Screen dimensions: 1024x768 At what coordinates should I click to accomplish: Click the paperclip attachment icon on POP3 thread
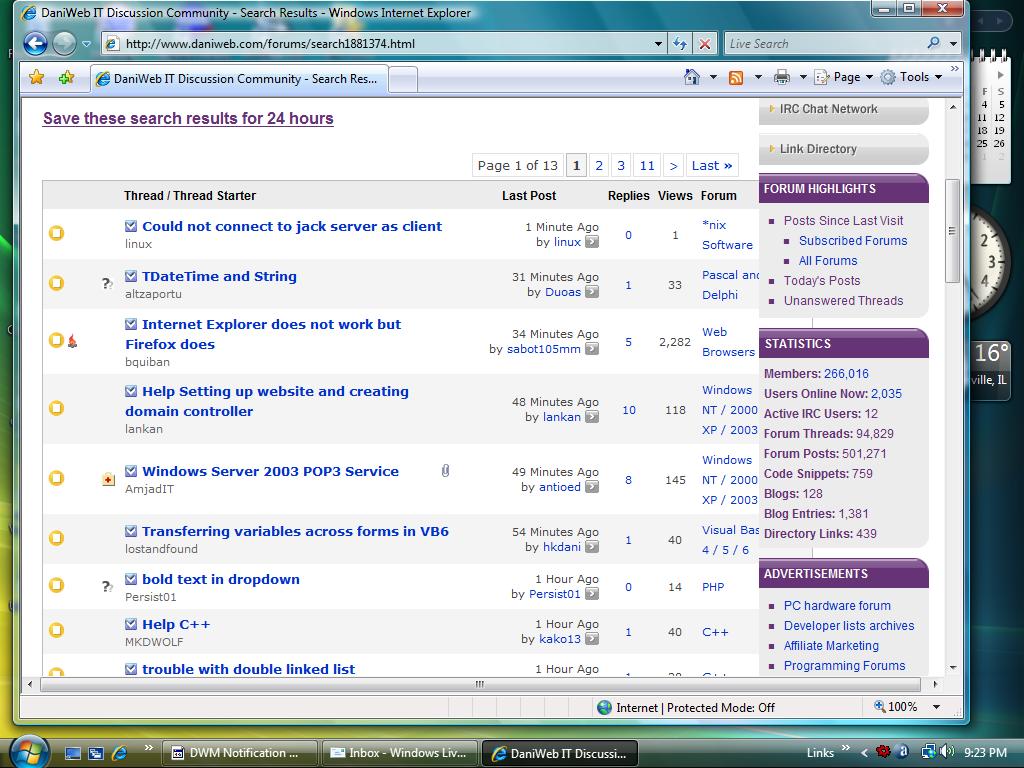pos(445,470)
